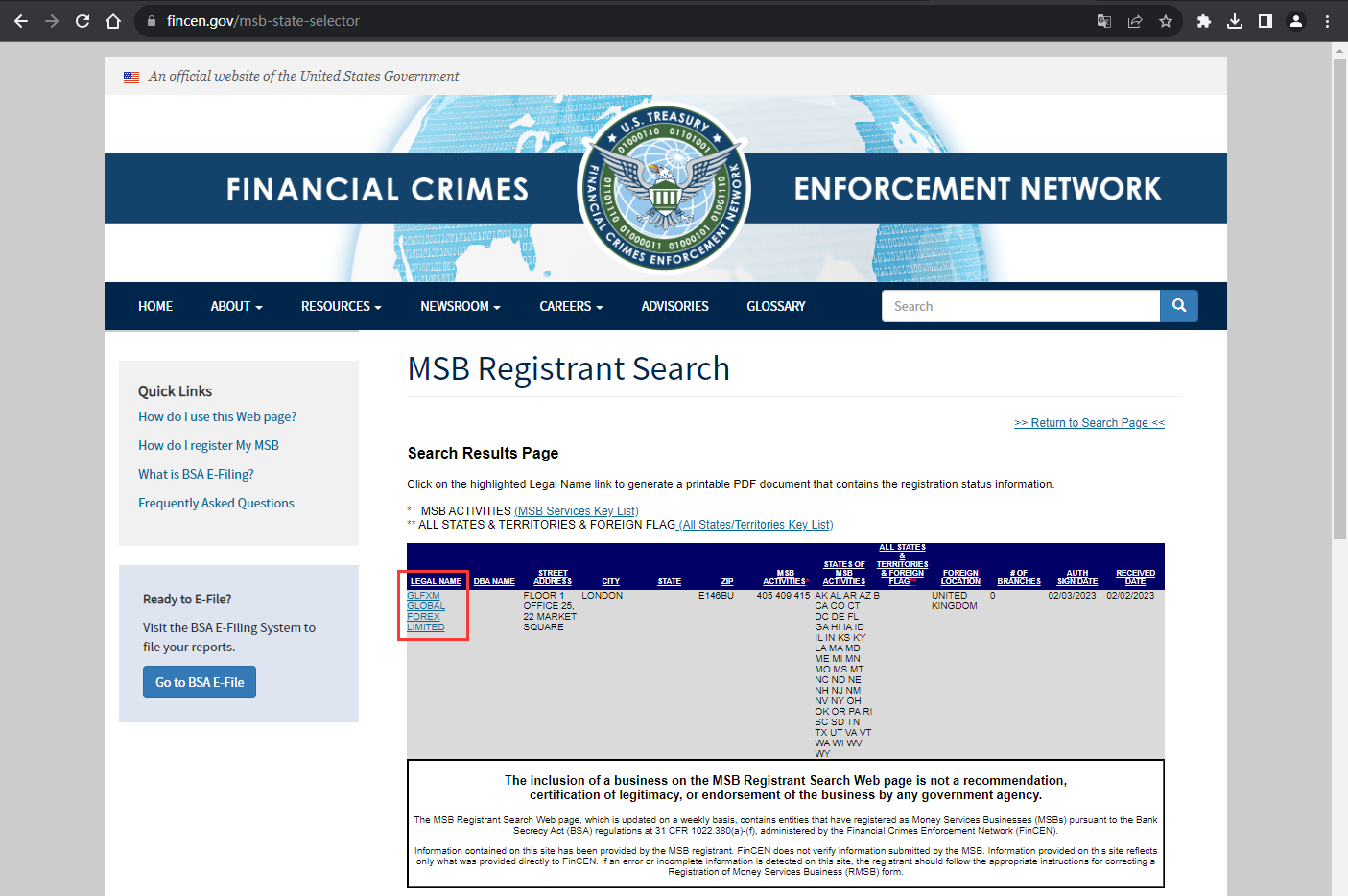
Task: Select the city cell 'LONDON'
Action: click(x=603, y=596)
